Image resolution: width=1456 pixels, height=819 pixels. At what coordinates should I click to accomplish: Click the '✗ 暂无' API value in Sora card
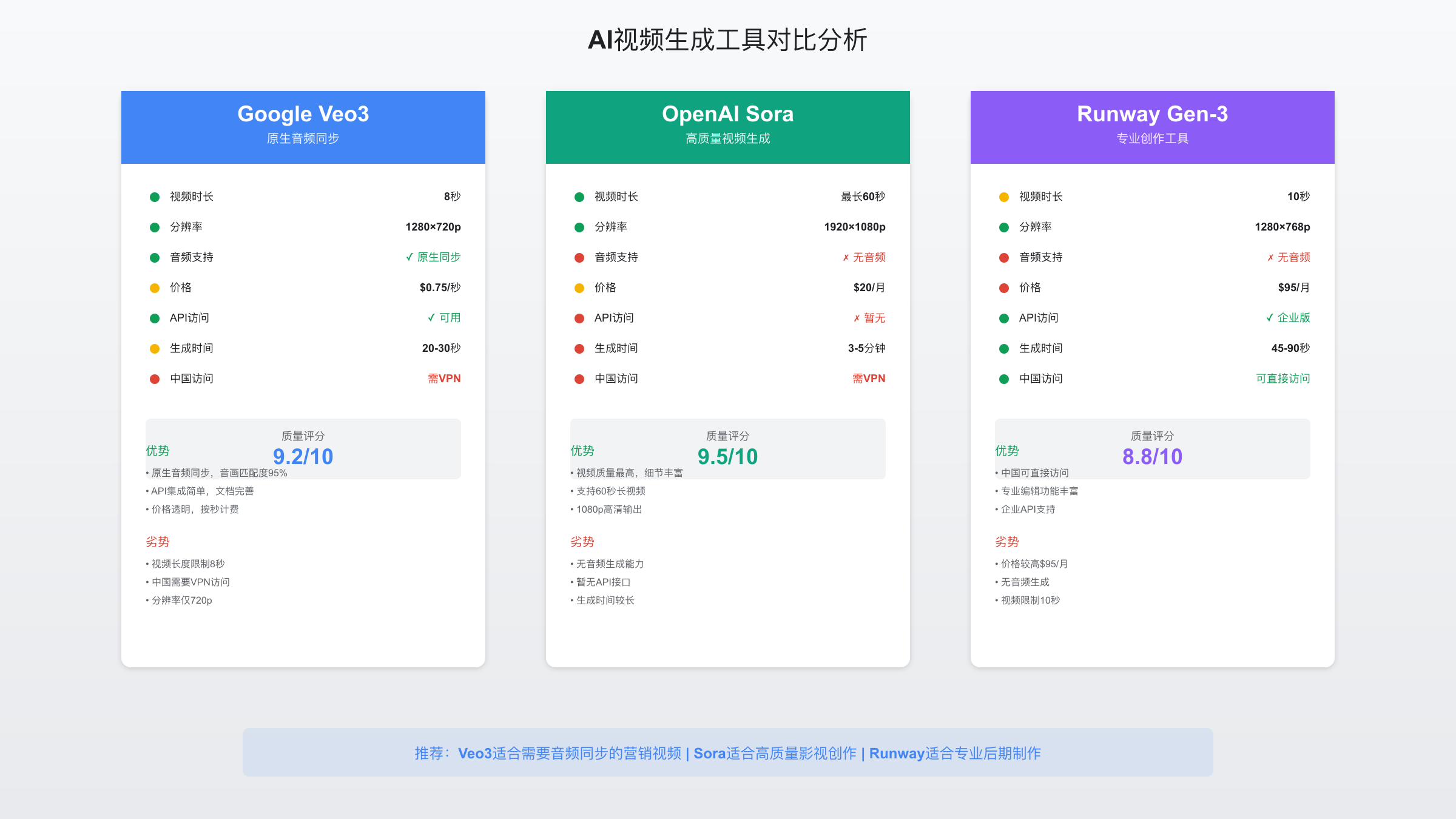869,318
